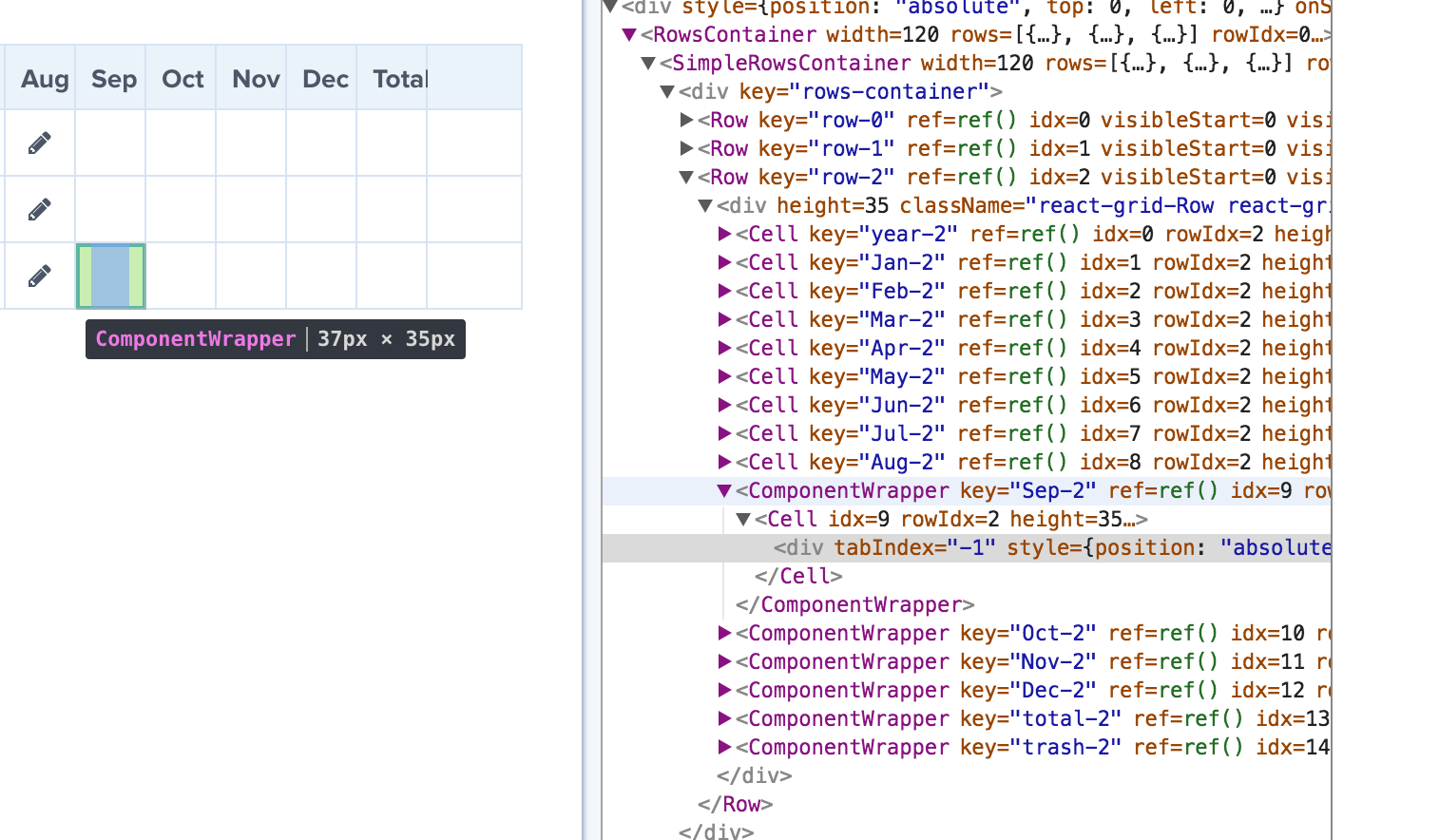Select the highlighted cell in the Sep column

(110, 277)
